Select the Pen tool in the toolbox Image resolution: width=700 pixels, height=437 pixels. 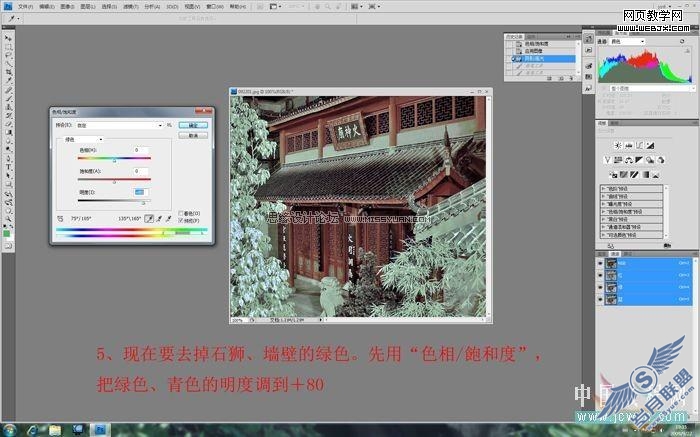pos(8,158)
